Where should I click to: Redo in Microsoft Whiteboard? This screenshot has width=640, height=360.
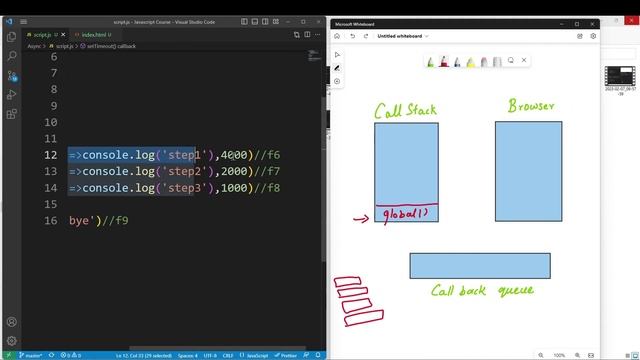366,36
